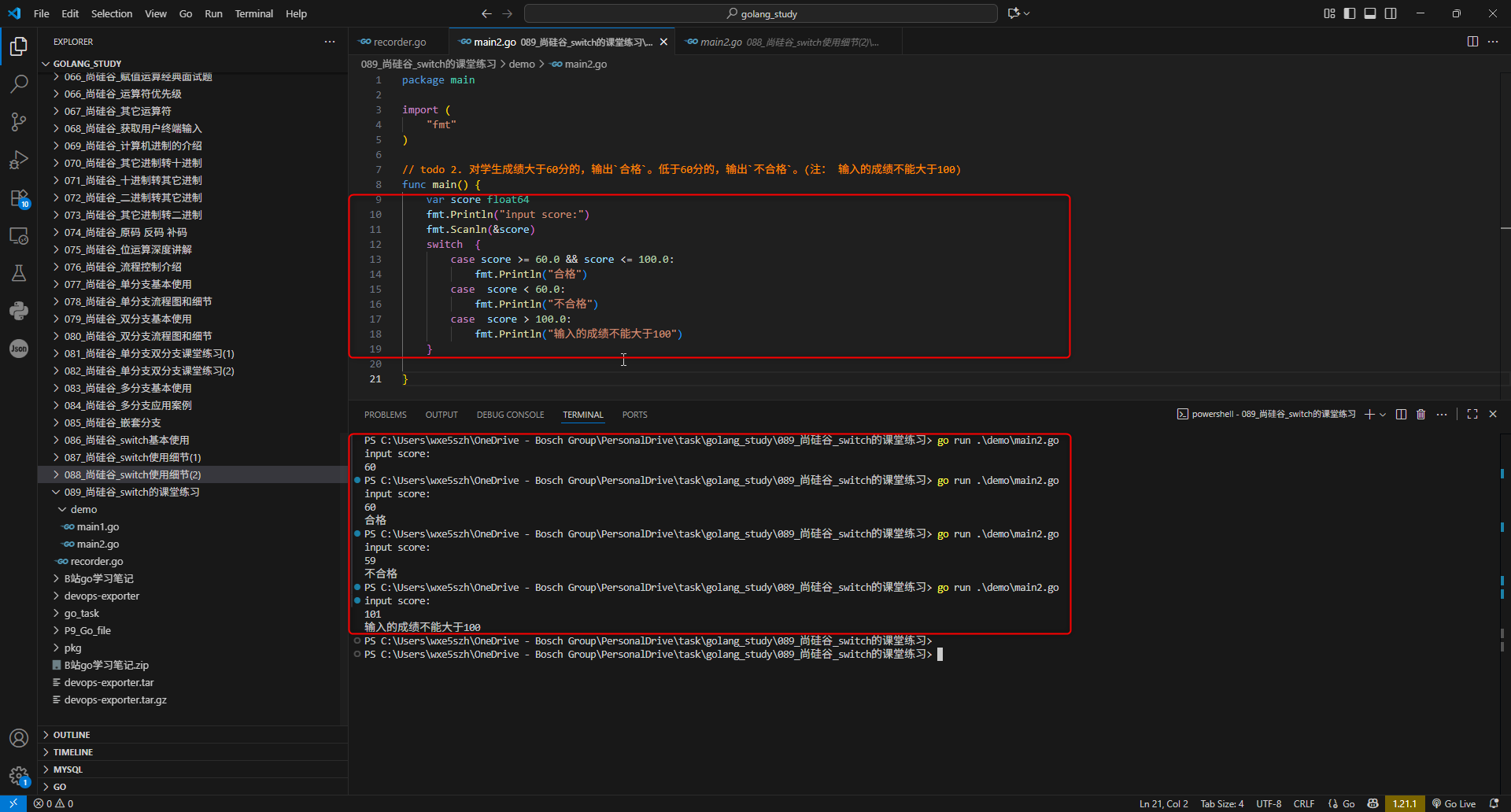Open the Copilot chat icon in title bar
The height and width of the screenshot is (812, 1511).
1014,13
